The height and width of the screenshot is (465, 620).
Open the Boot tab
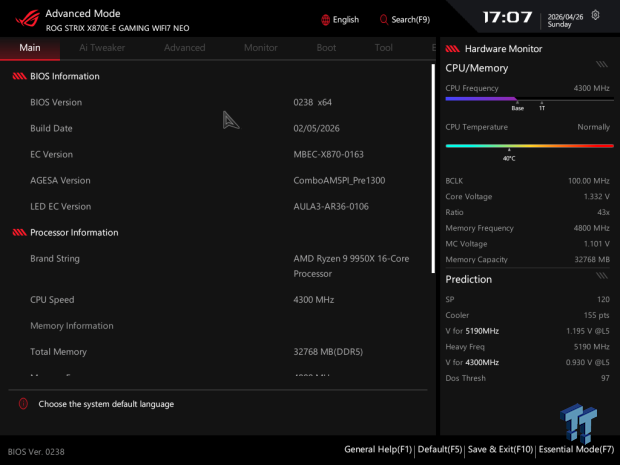(326, 48)
